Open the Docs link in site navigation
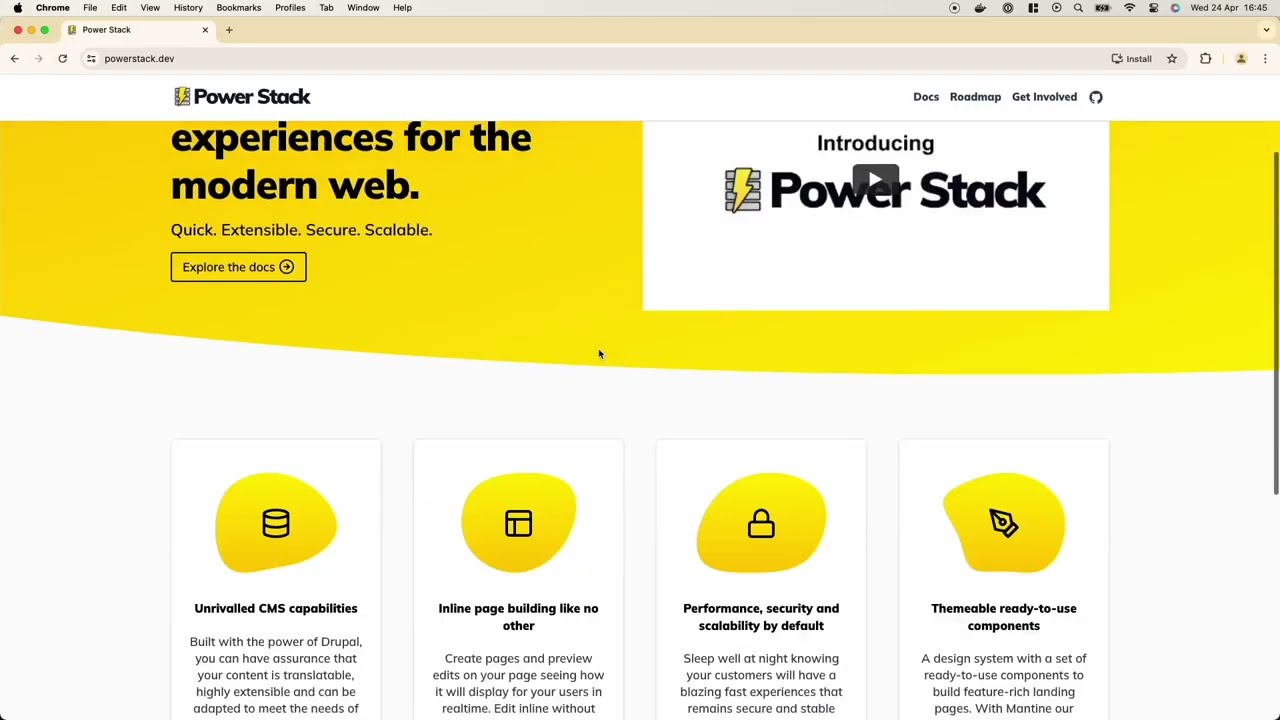Screen dimensions: 1280x720 coord(926,97)
